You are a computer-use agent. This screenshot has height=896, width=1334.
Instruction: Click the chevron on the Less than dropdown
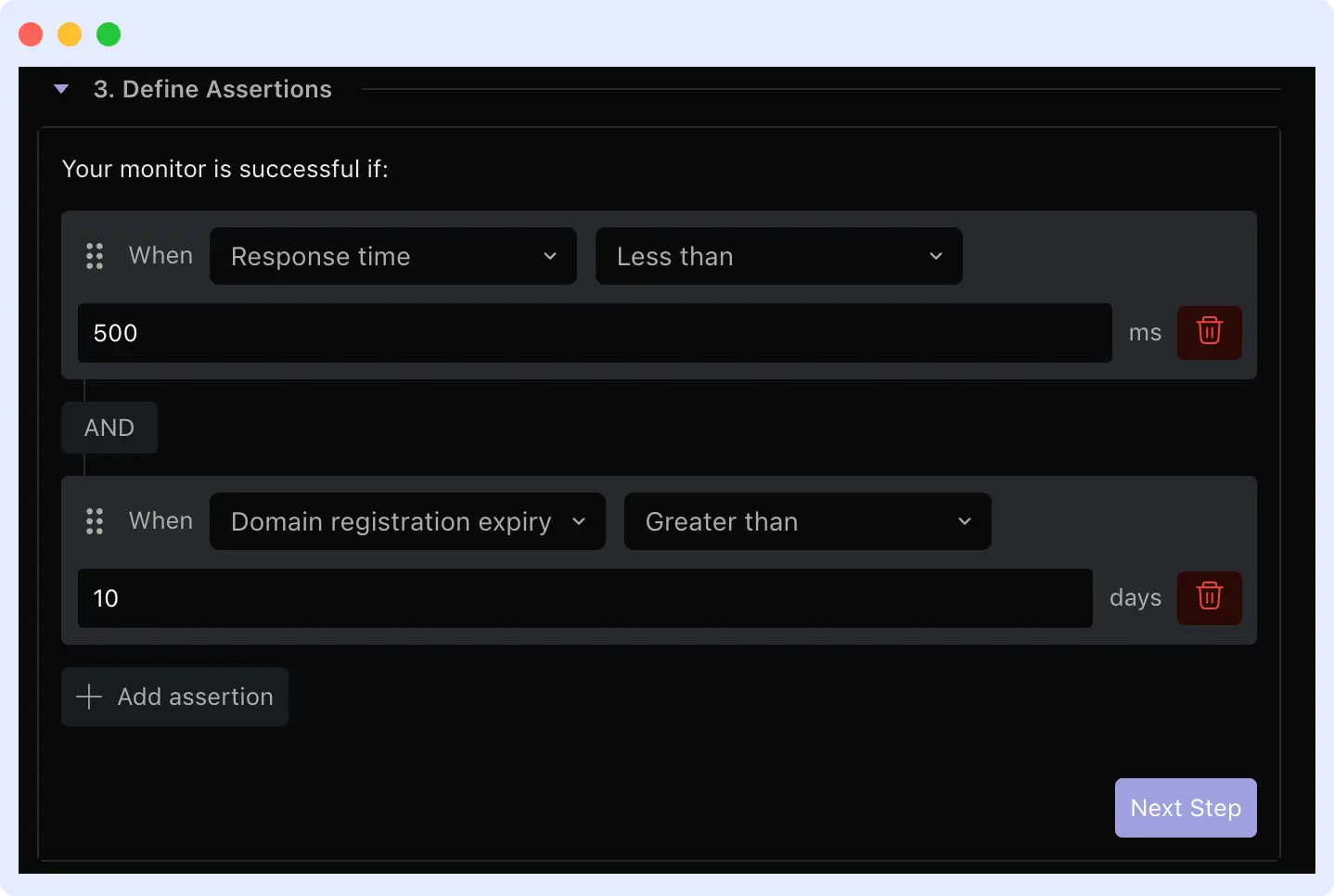coord(935,256)
